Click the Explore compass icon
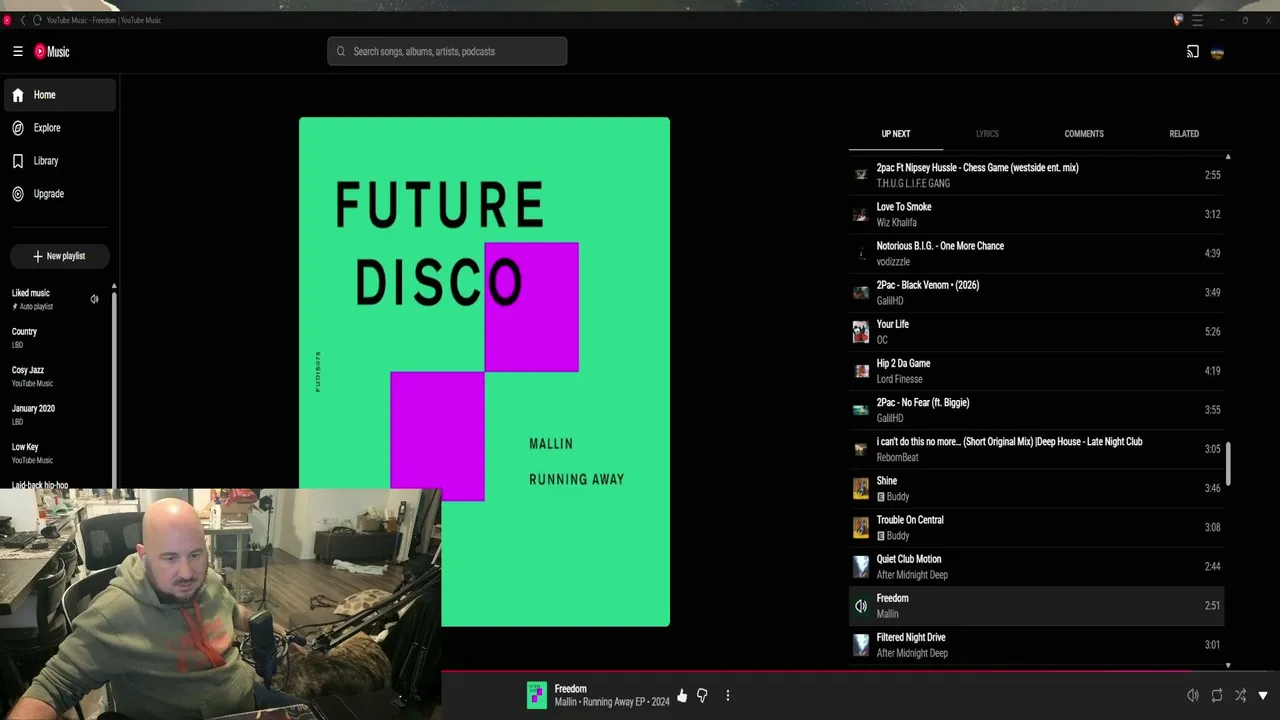 click(x=18, y=128)
